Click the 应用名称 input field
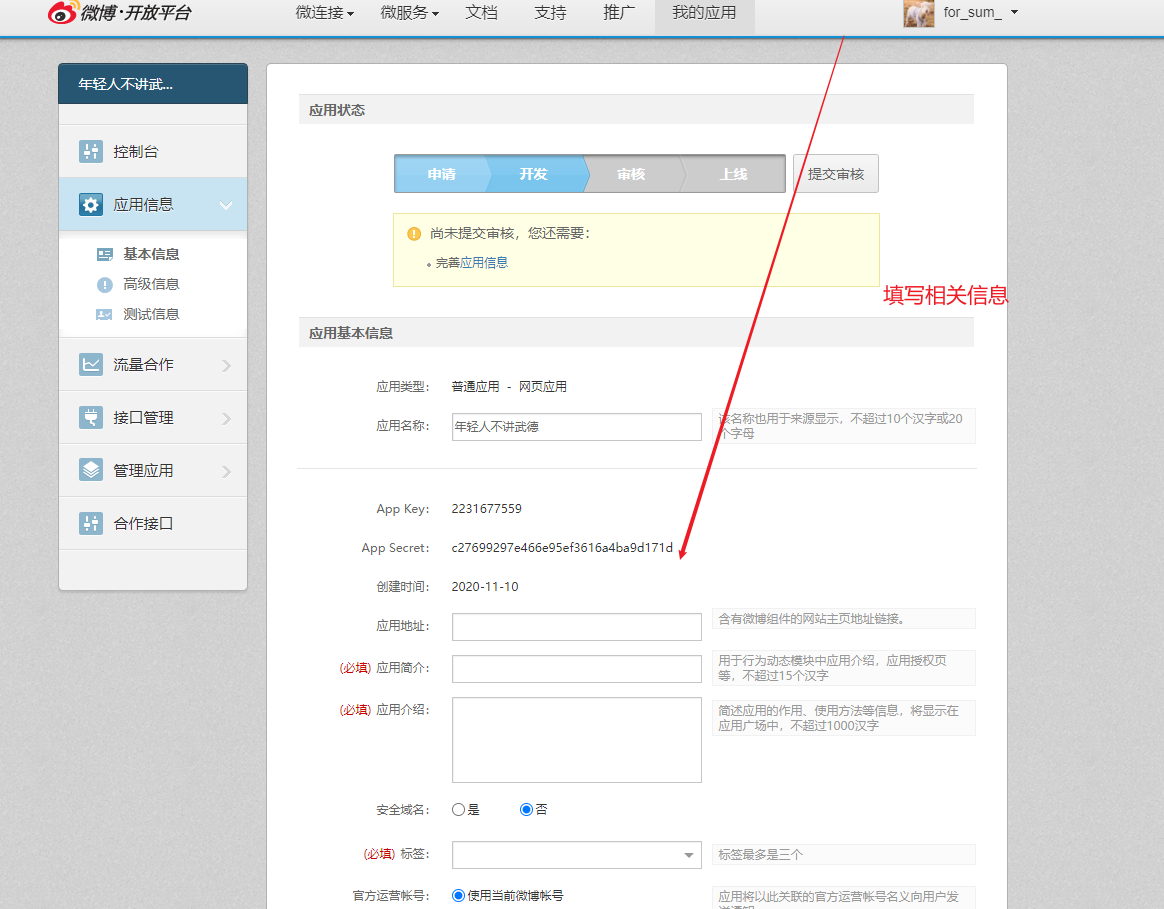The height and width of the screenshot is (909, 1164). (x=577, y=427)
